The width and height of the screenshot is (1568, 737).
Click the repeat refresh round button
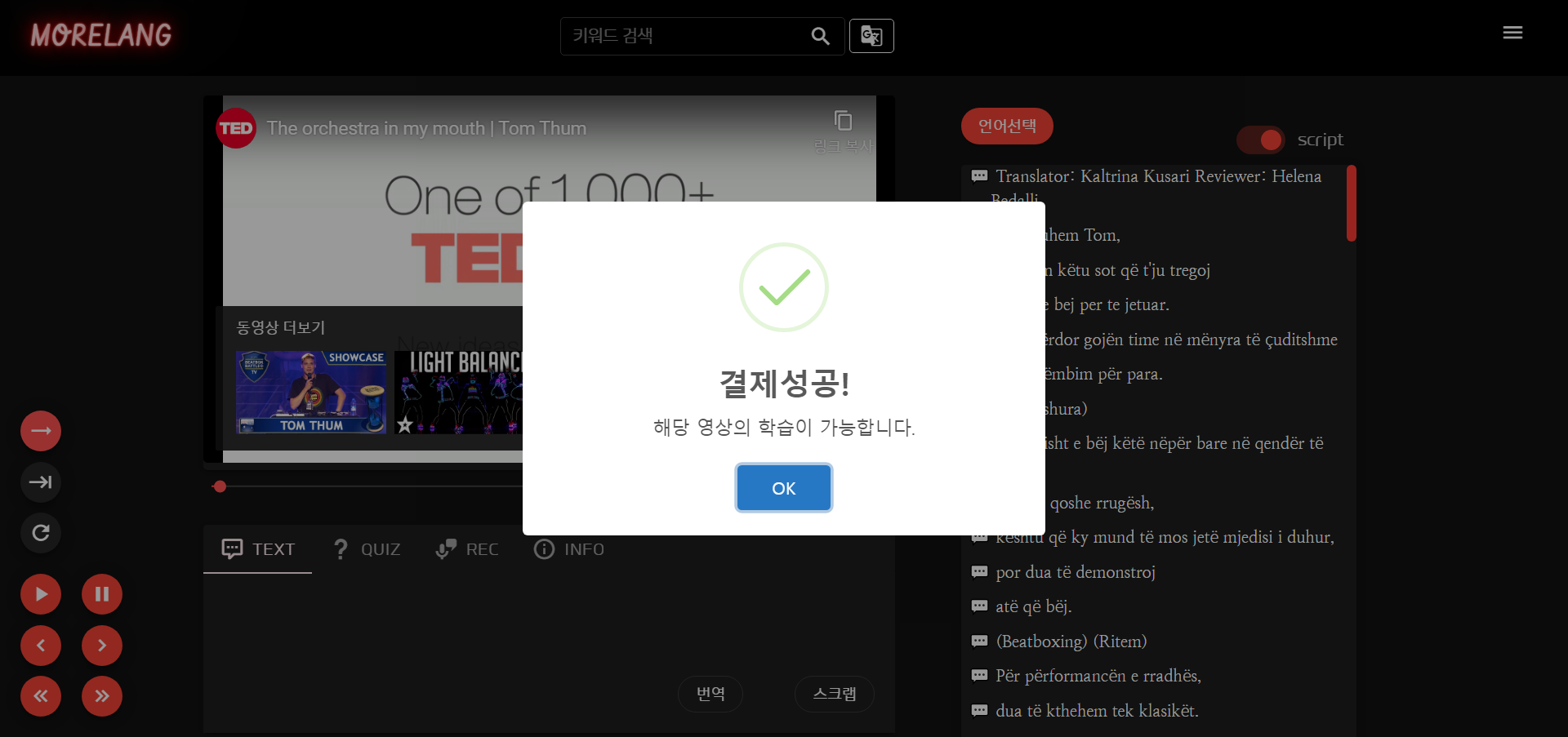41,533
